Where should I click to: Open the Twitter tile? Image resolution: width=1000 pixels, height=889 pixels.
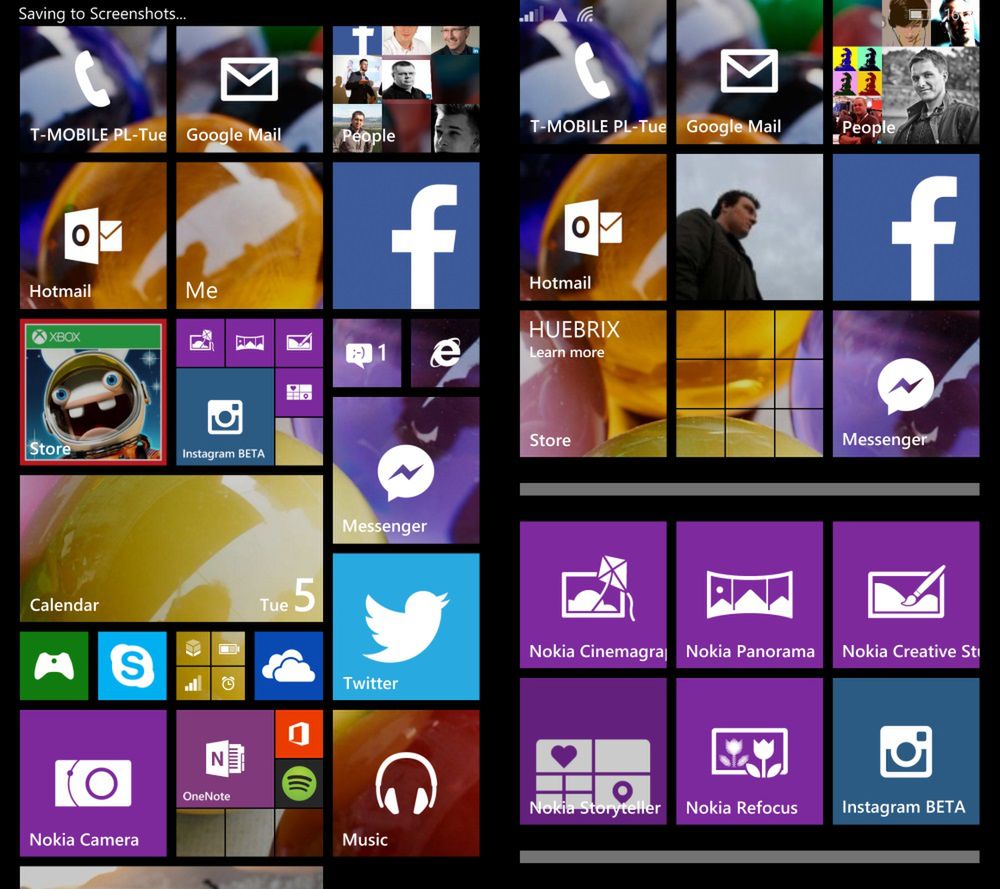tap(405, 626)
